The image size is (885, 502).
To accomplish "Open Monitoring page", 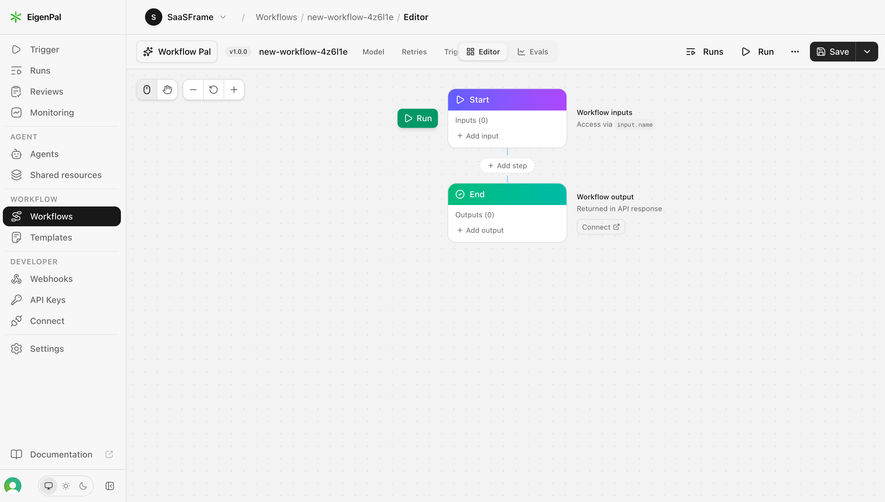I will coord(62,112).
